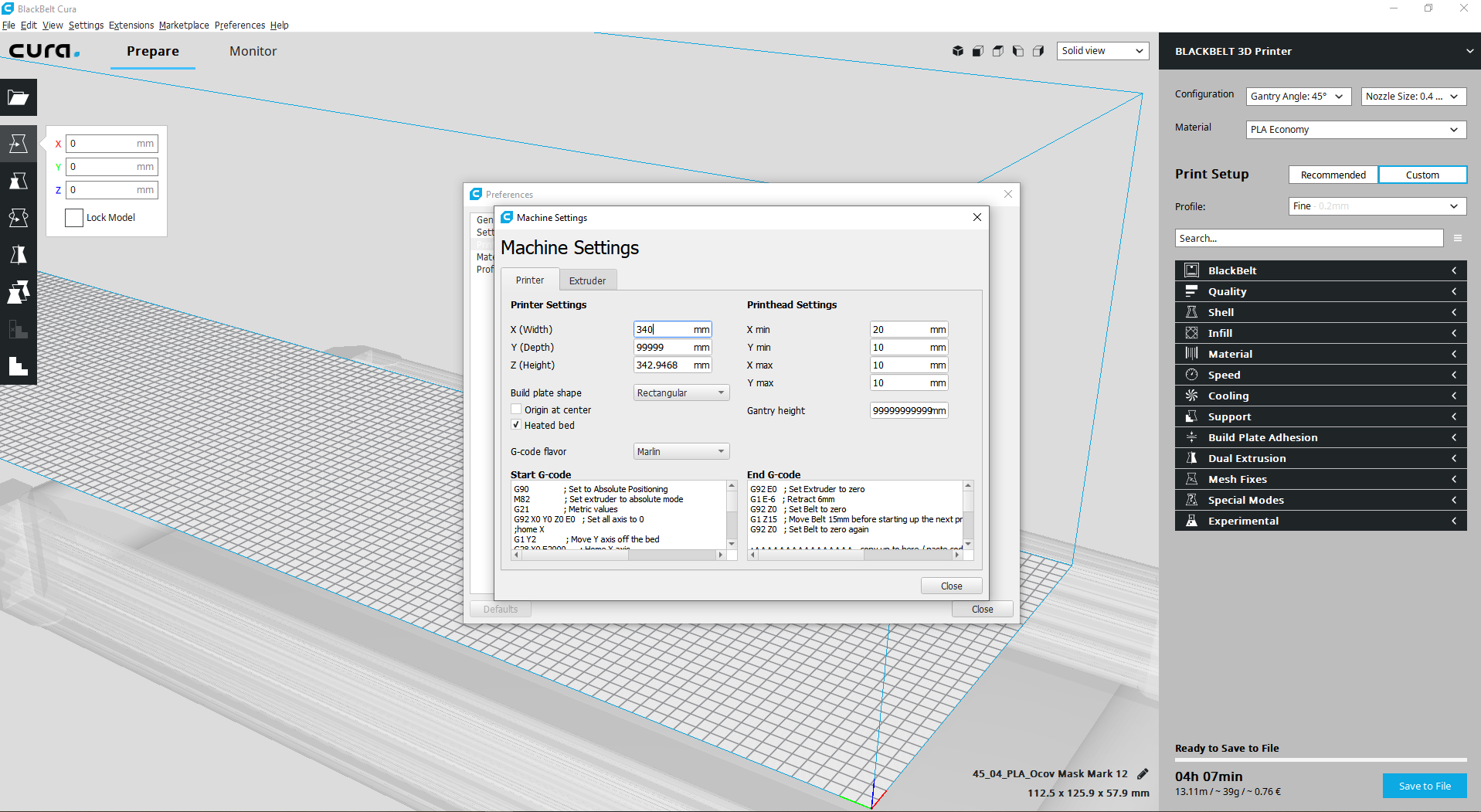1481x812 pixels.
Task: Open the Build plate shape dropdown
Action: click(x=681, y=392)
